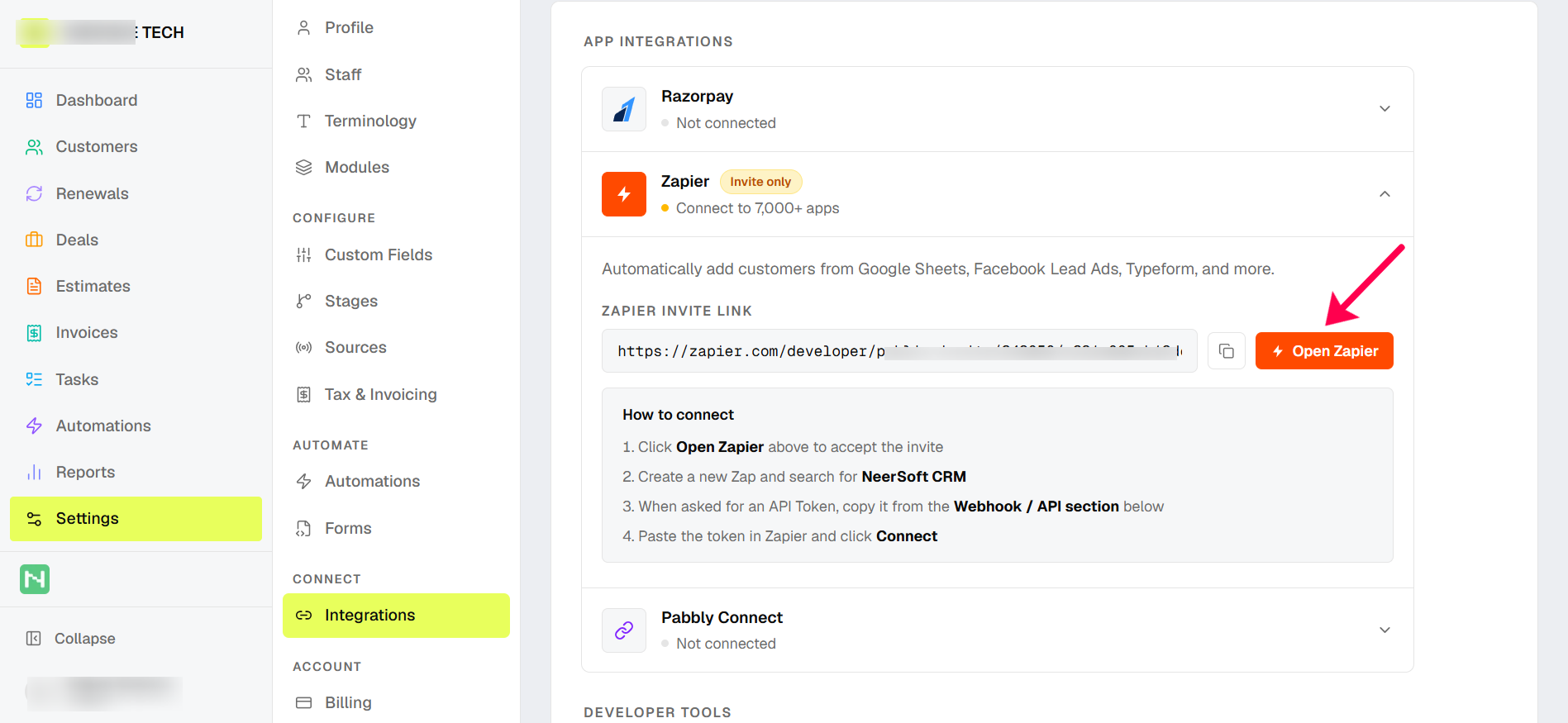This screenshot has width=1568, height=723.
Task: Click the Razorpay integration title
Action: pyautogui.click(x=697, y=97)
